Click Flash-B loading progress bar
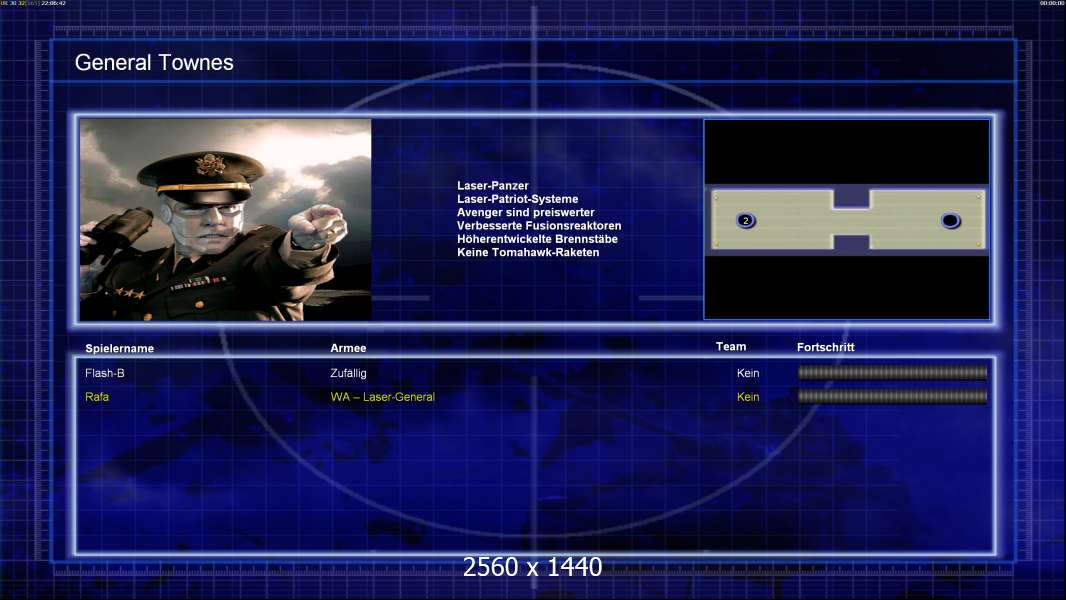 892,372
